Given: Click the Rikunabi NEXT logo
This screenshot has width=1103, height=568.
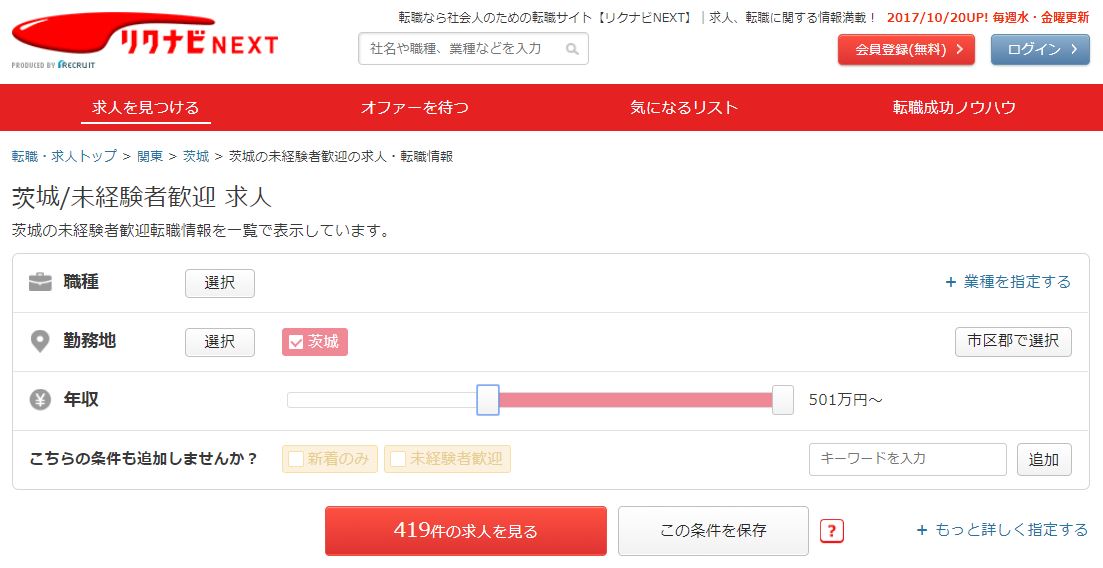Looking at the screenshot, I should pyautogui.click(x=145, y=40).
